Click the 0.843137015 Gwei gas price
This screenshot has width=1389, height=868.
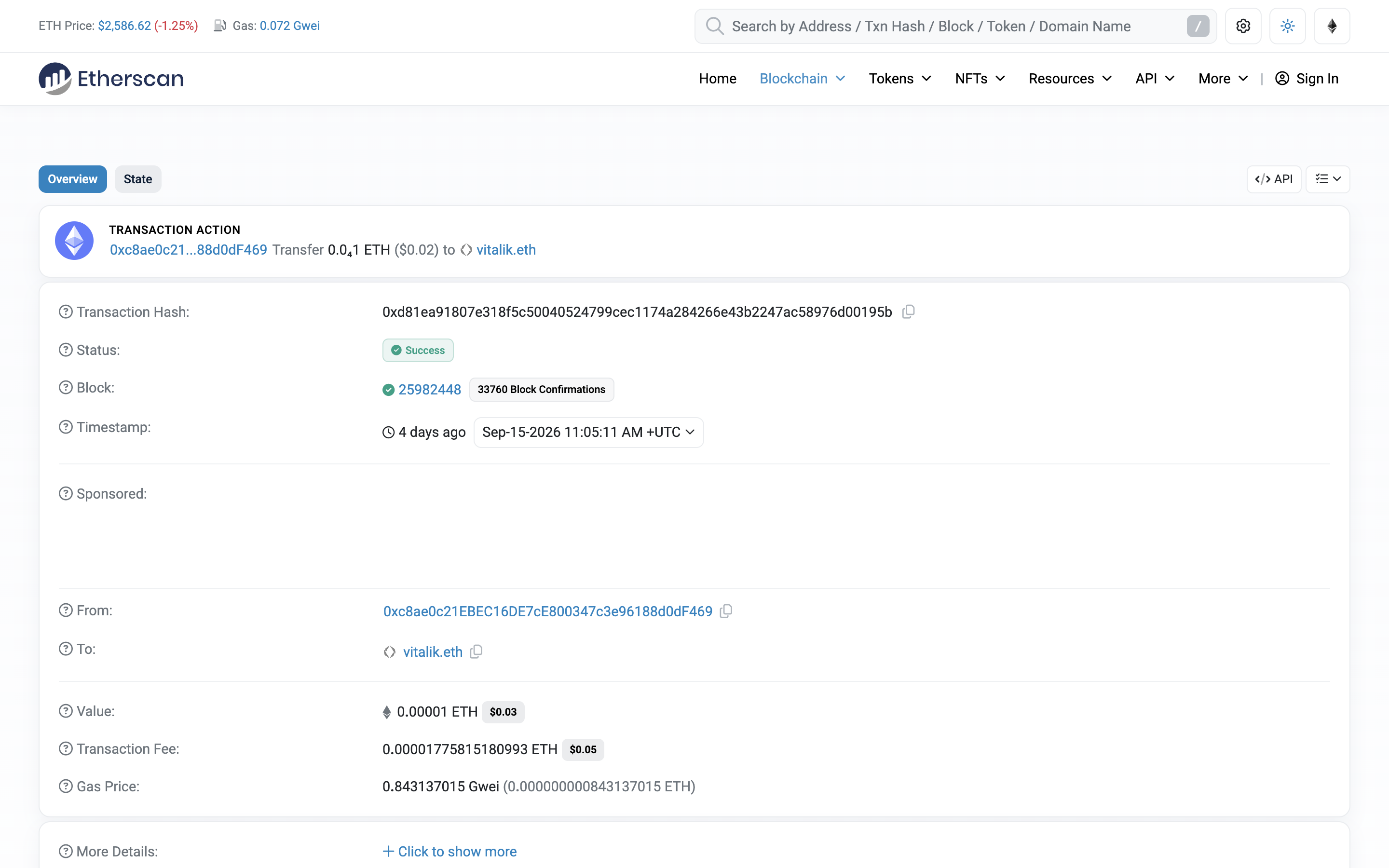(x=441, y=787)
